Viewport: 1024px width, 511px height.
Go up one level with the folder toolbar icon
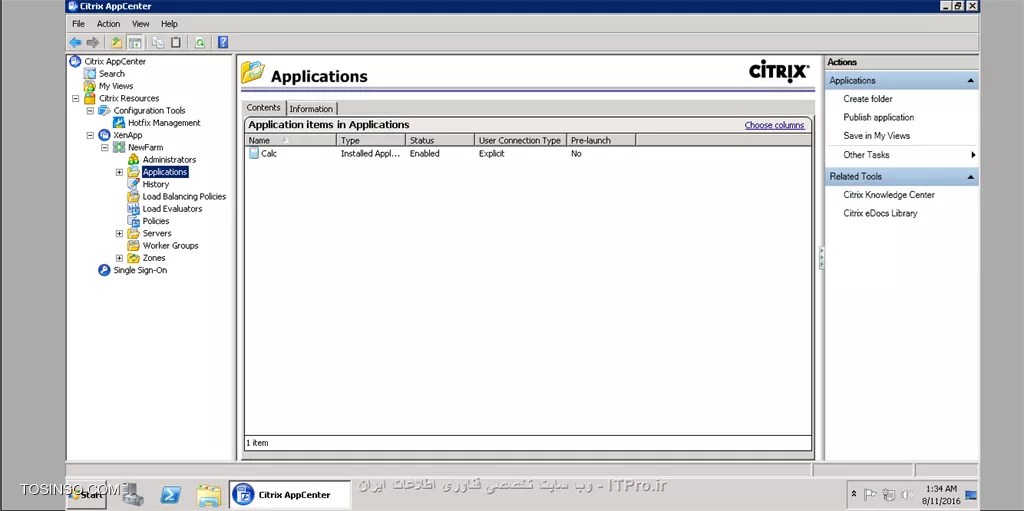click(x=116, y=42)
